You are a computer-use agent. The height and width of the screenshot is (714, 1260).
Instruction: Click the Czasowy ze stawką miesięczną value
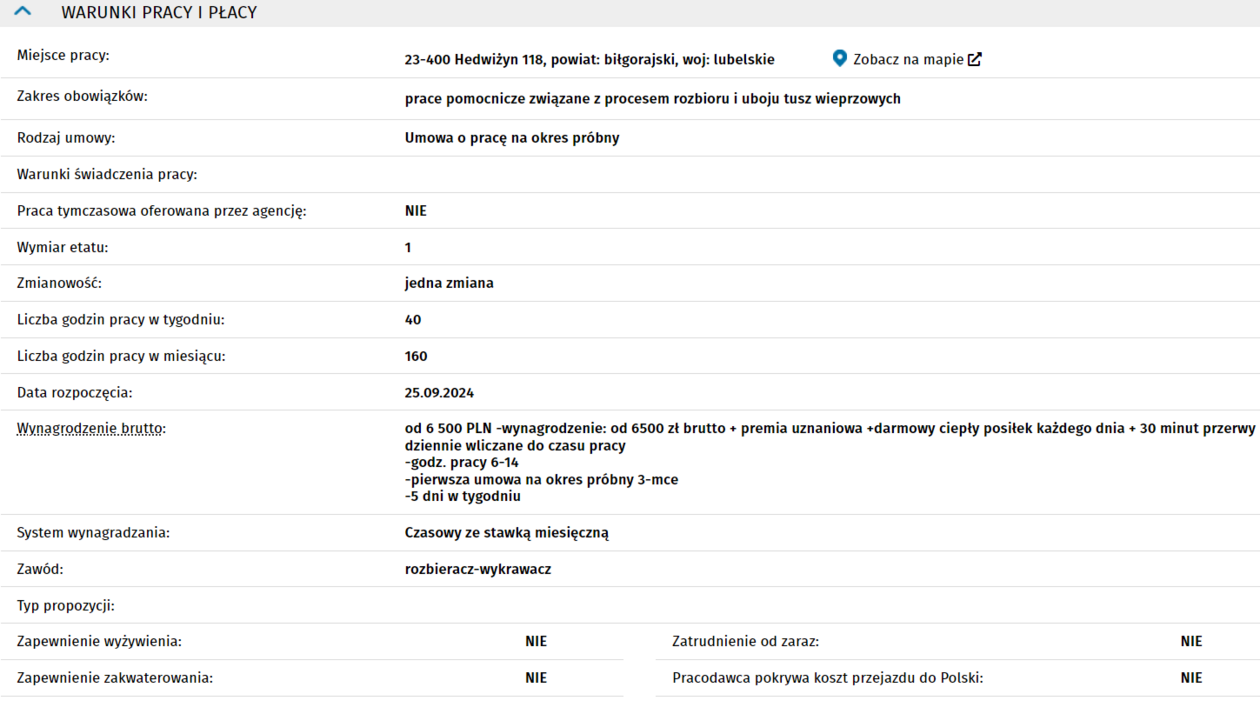(x=506, y=533)
